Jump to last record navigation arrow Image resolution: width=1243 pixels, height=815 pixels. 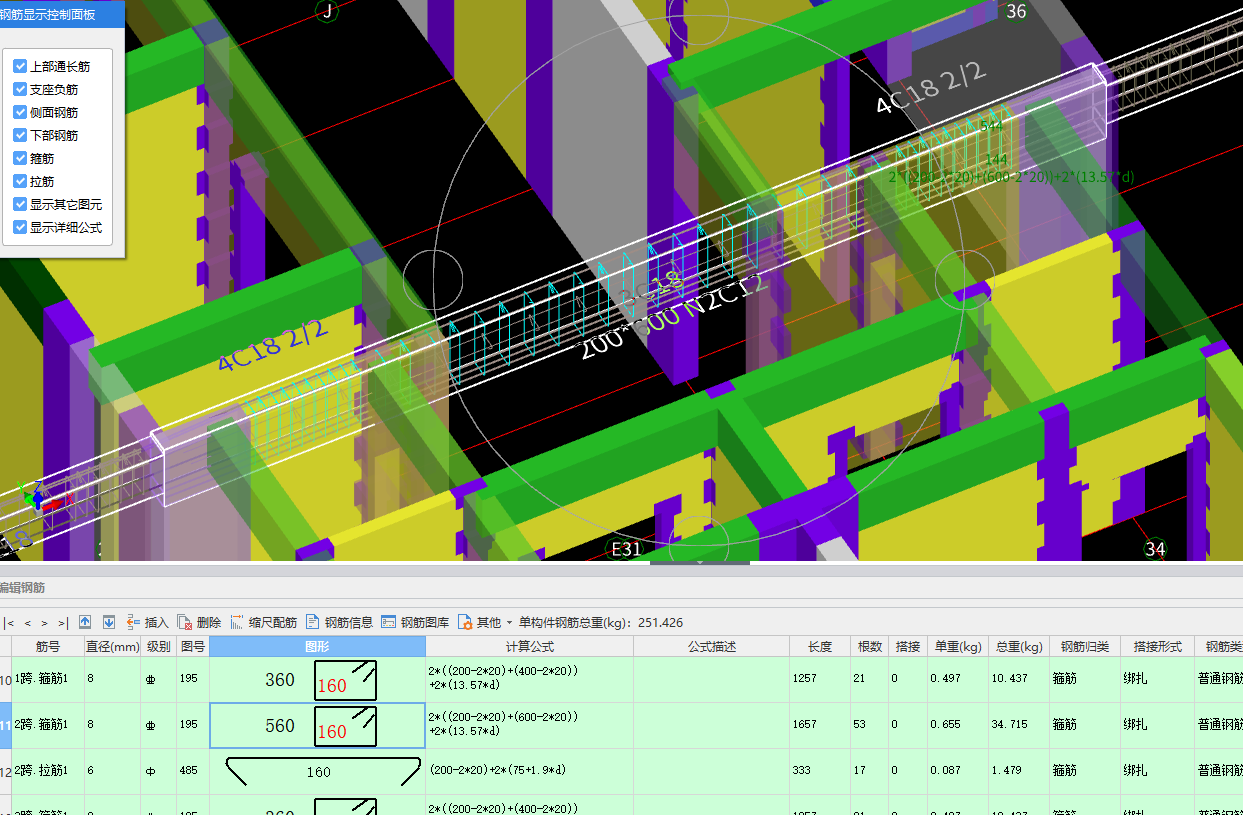[62, 622]
